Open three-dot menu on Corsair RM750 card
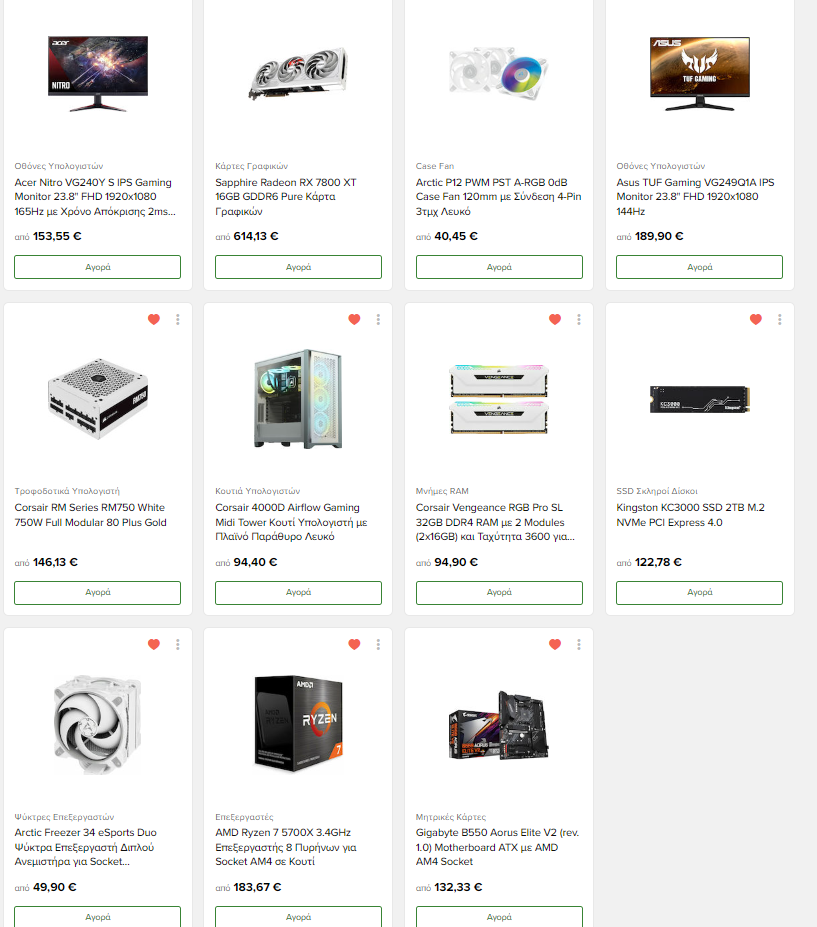The width and height of the screenshot is (817, 927). coord(177,319)
